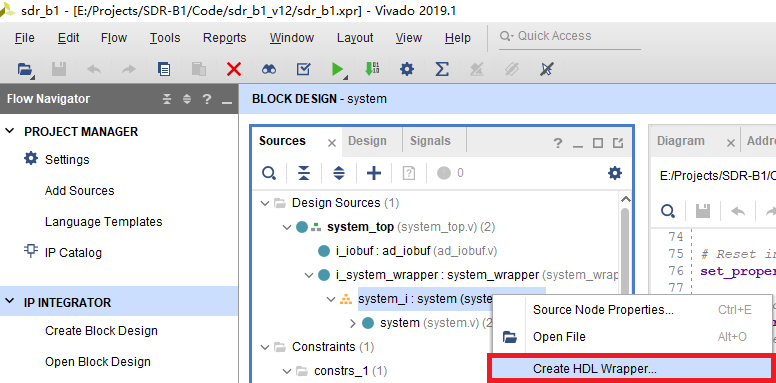Open Settings gear in main toolbar
The width and height of the screenshot is (776, 383).
(407, 69)
